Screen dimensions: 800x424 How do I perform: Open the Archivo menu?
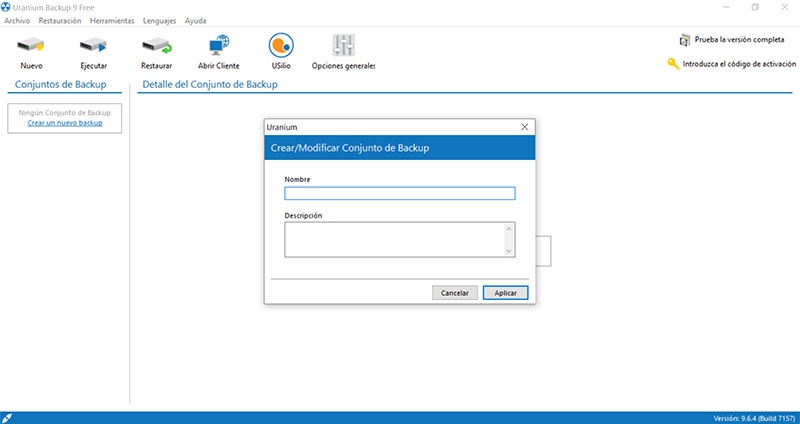click(17, 21)
